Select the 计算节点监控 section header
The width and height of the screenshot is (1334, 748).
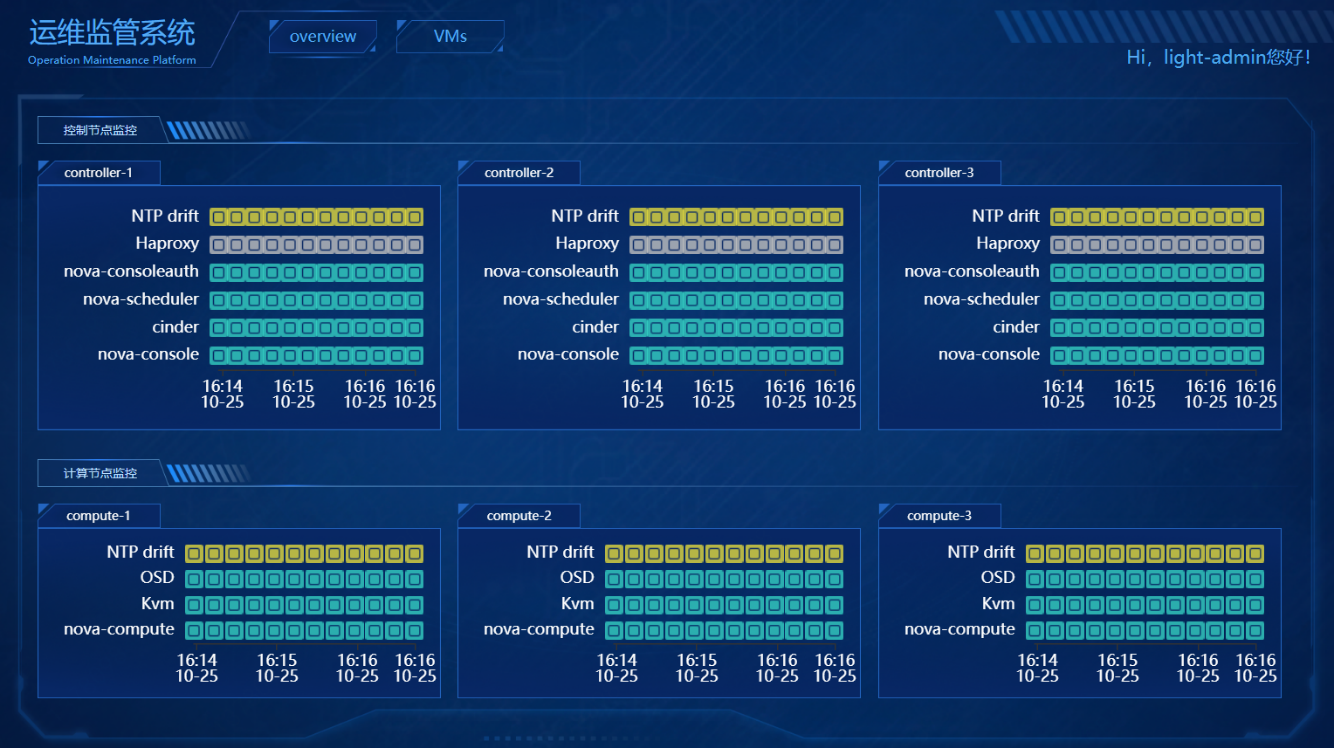click(100, 473)
